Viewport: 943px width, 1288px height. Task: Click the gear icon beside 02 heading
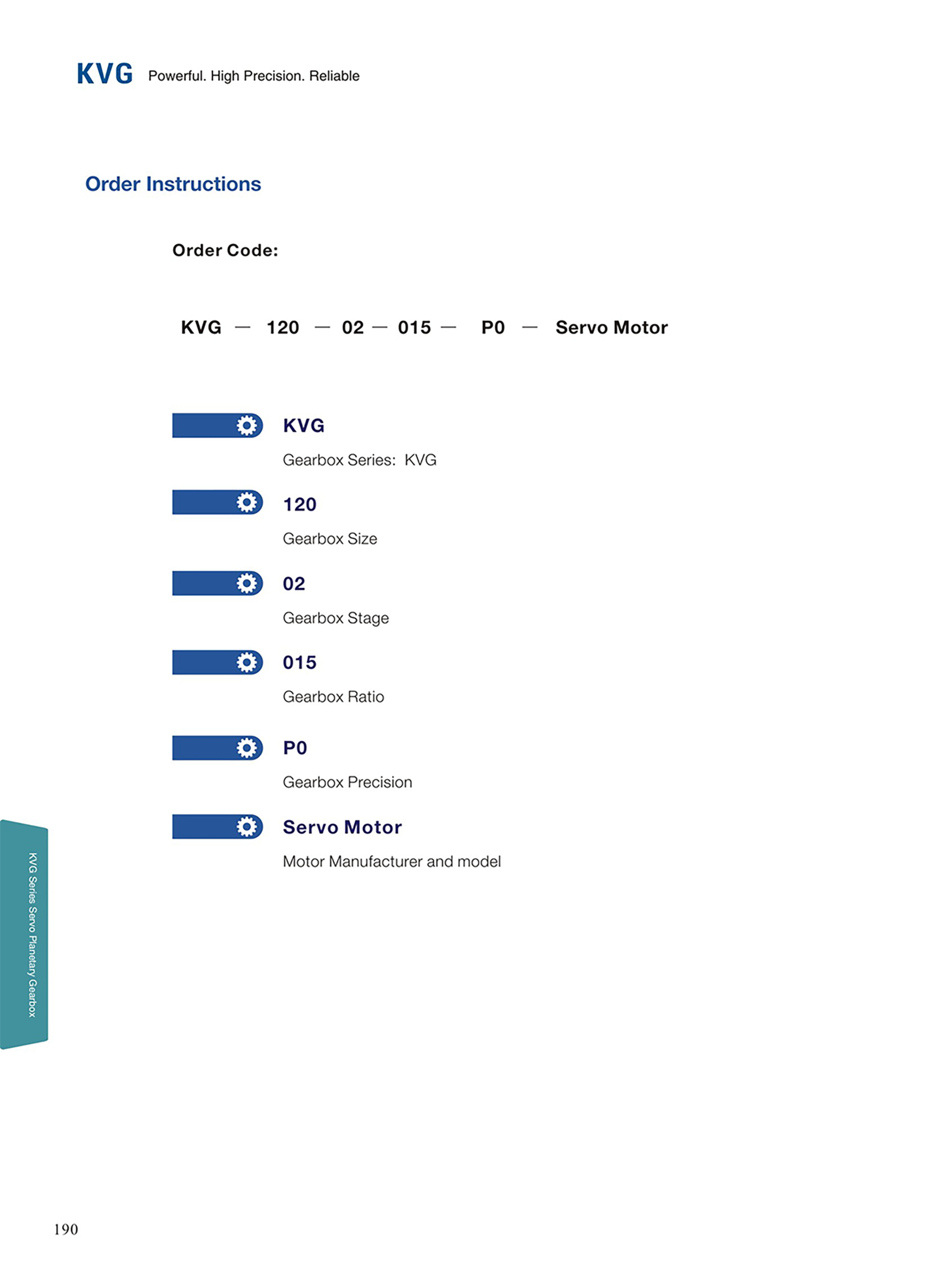click(247, 583)
